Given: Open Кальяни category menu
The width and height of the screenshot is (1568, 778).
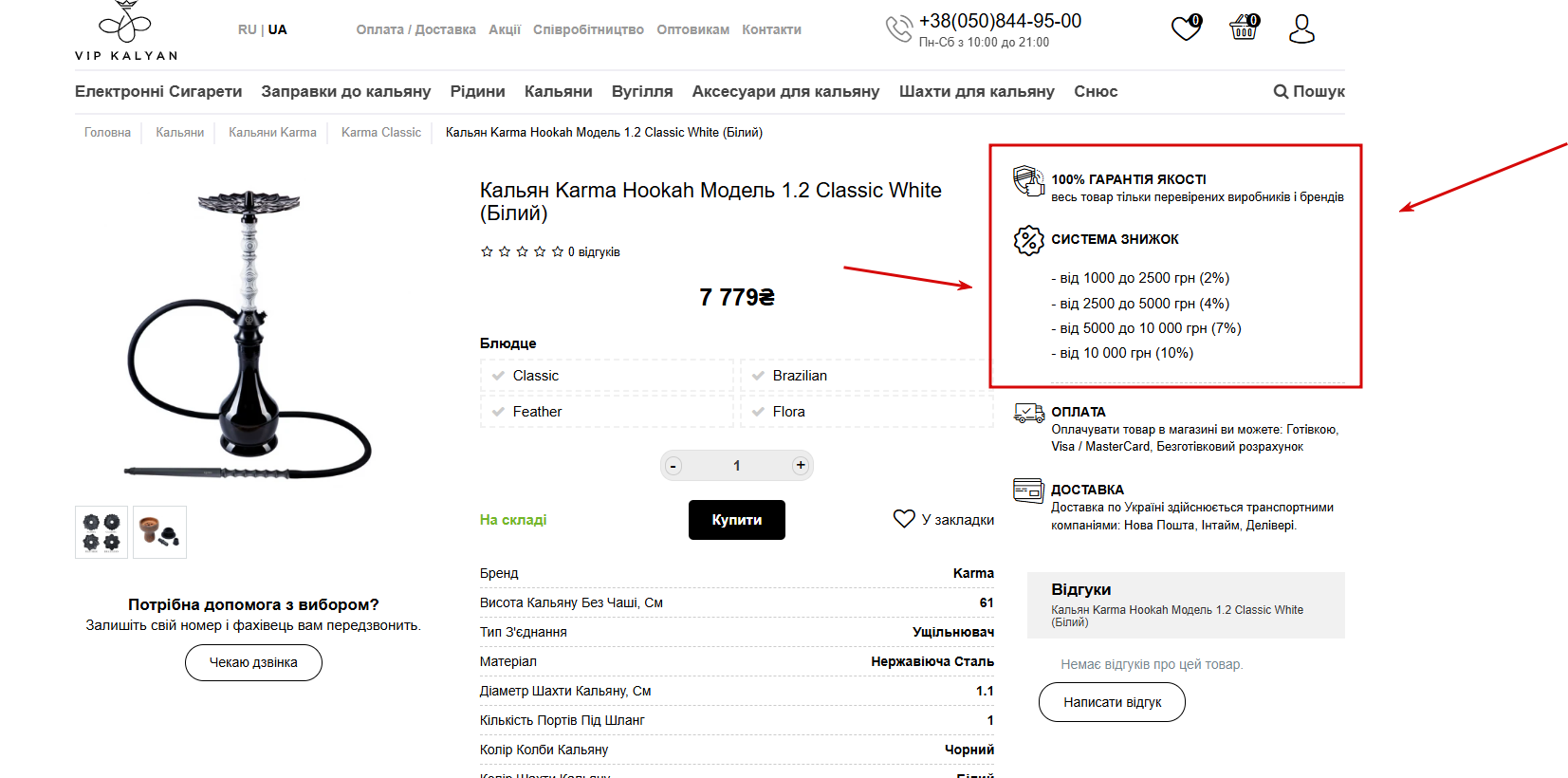Looking at the screenshot, I should 558,91.
